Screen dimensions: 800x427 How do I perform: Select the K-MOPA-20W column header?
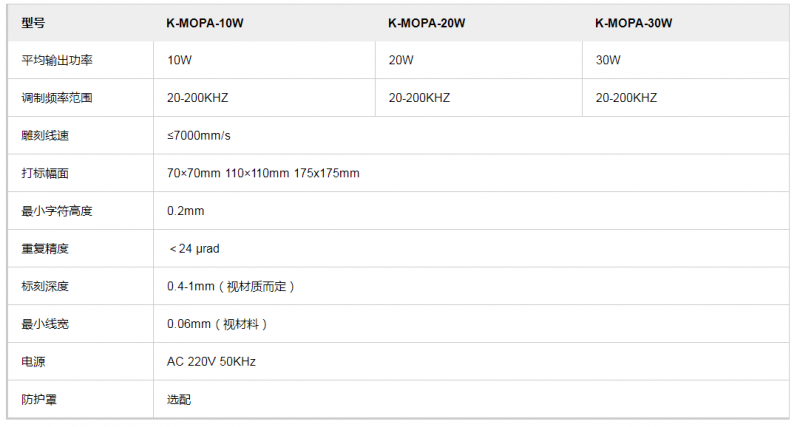pos(426,23)
